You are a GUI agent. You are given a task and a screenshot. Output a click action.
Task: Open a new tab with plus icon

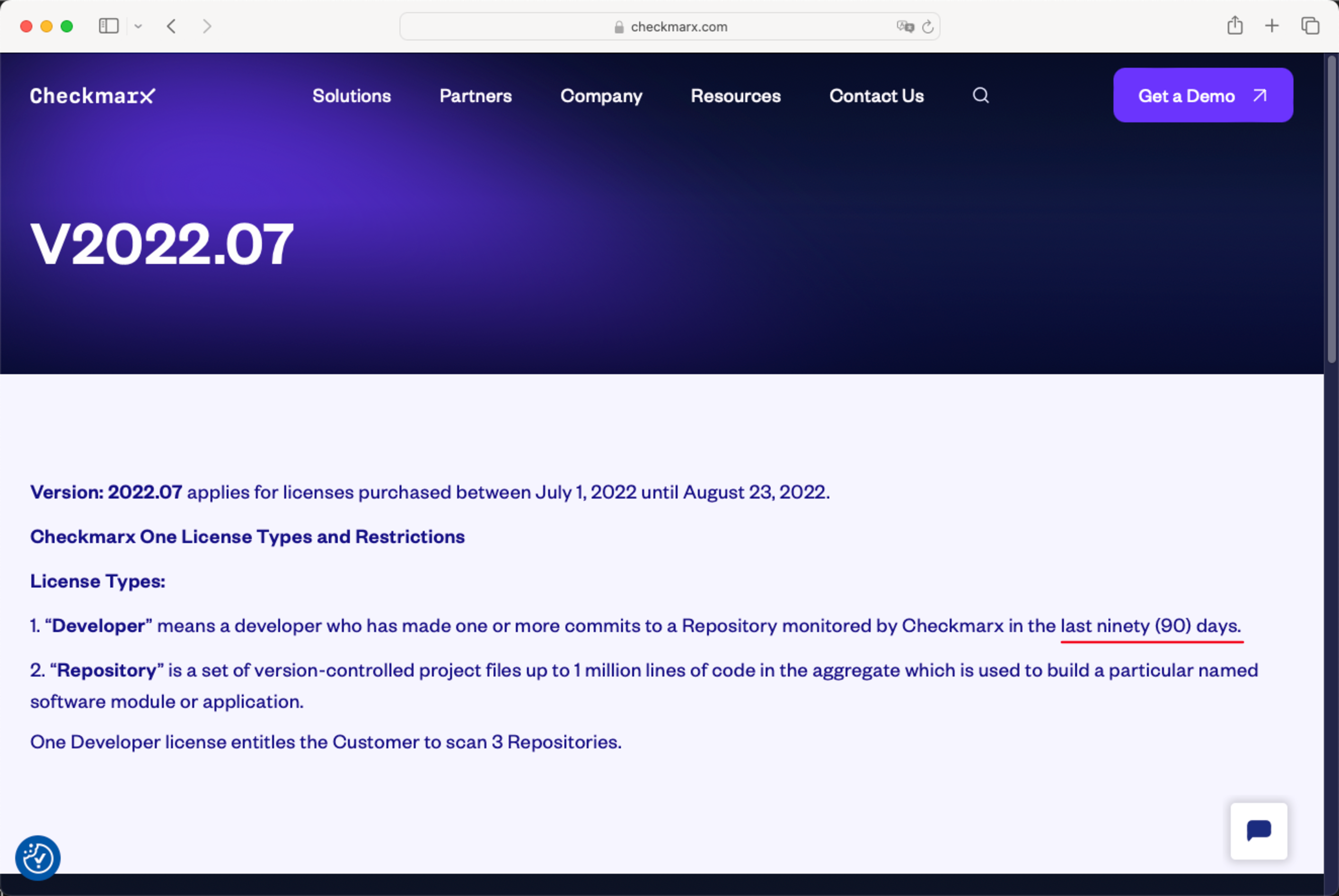click(x=1272, y=26)
